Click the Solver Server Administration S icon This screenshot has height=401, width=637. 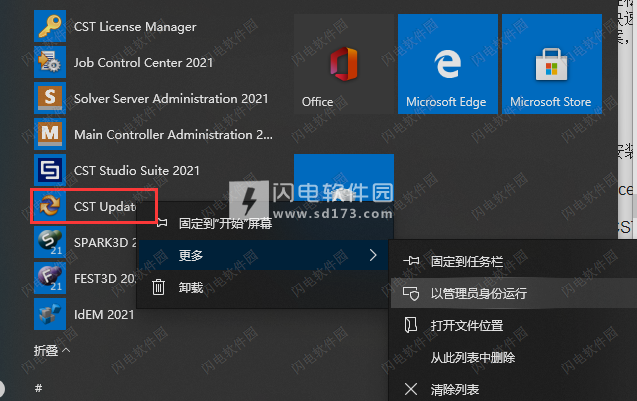point(50,98)
